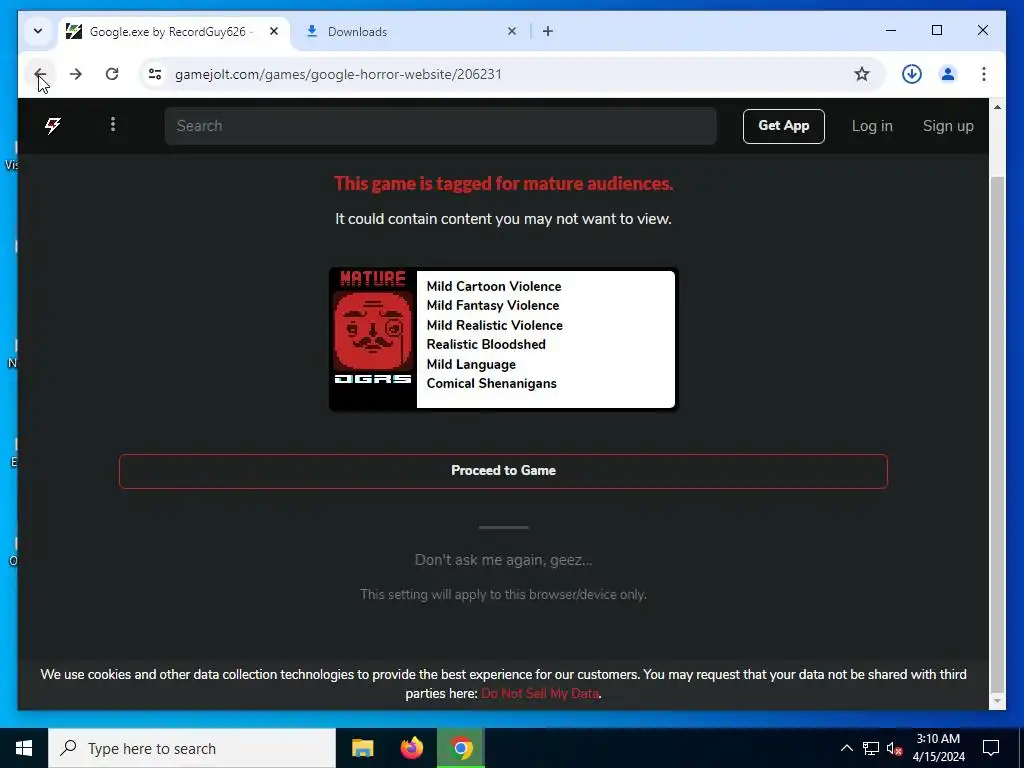Click the address bar URL
The height and width of the screenshot is (768, 1024).
click(x=338, y=74)
